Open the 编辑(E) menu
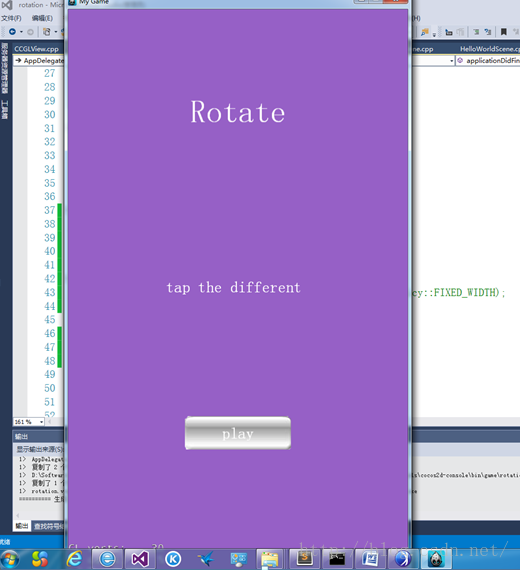520x570 pixels. (42, 18)
